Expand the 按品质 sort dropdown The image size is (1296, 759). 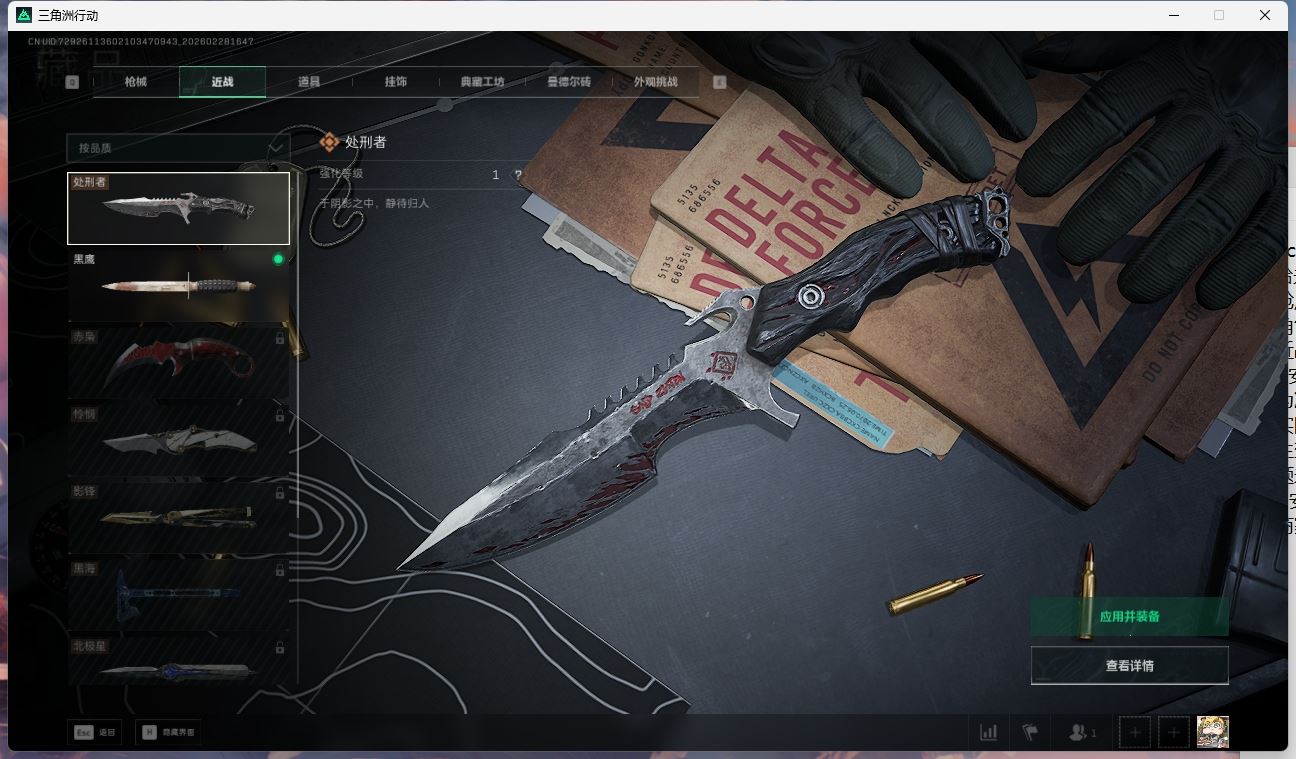click(x=177, y=148)
